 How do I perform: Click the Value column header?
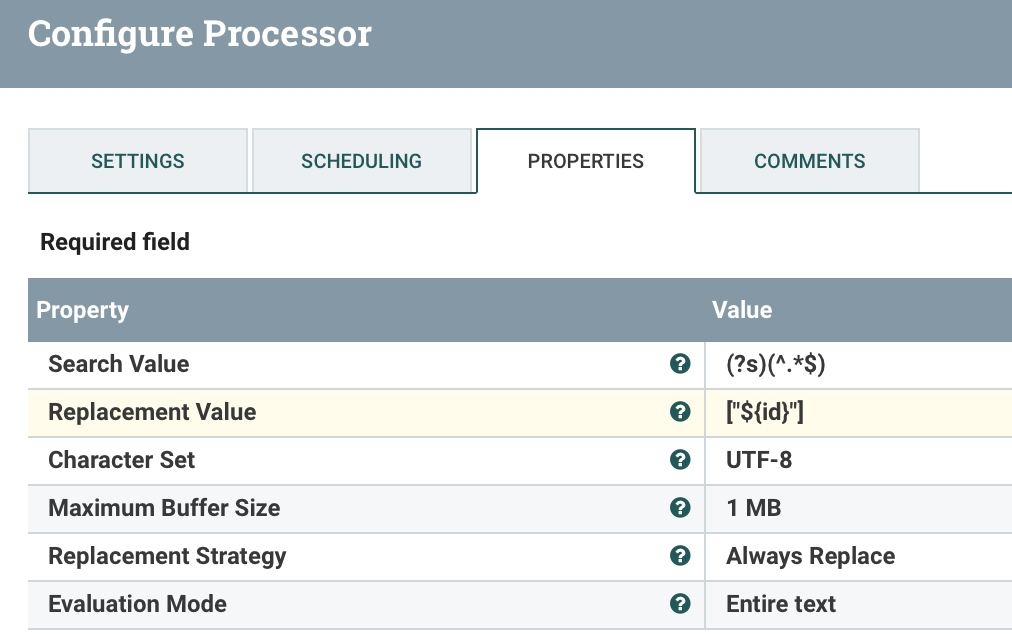click(741, 310)
